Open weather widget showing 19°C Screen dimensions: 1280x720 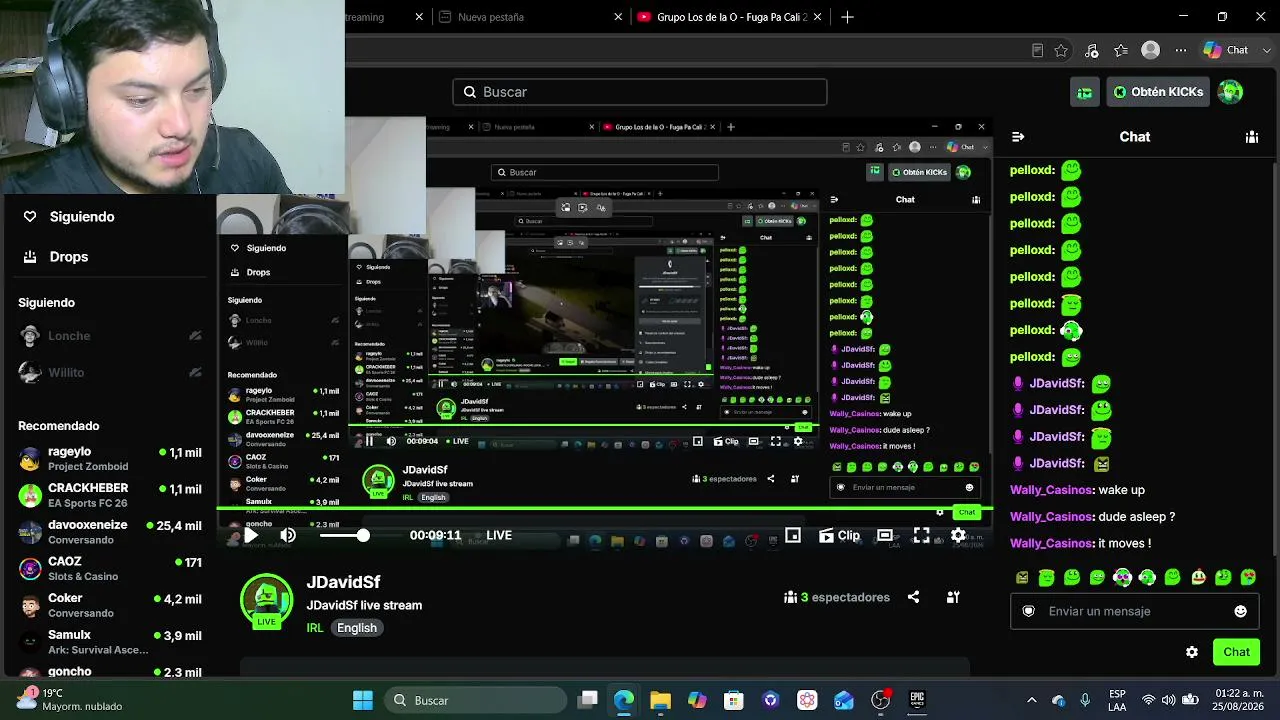coord(68,700)
